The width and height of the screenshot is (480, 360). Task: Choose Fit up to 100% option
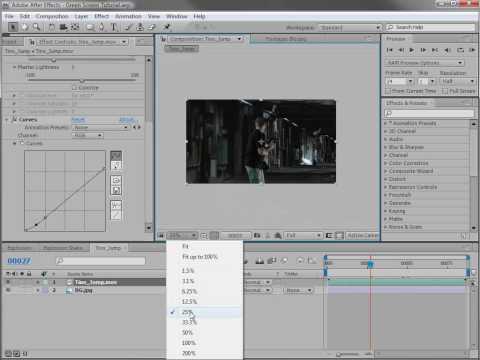[x=200, y=257]
